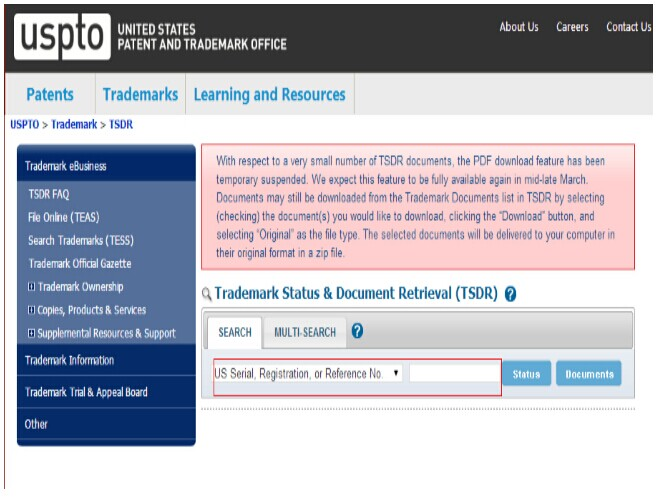Screen dimensions: 664x502
Task: Open Search Trademarks (TESS) link
Action: [x=81, y=241]
